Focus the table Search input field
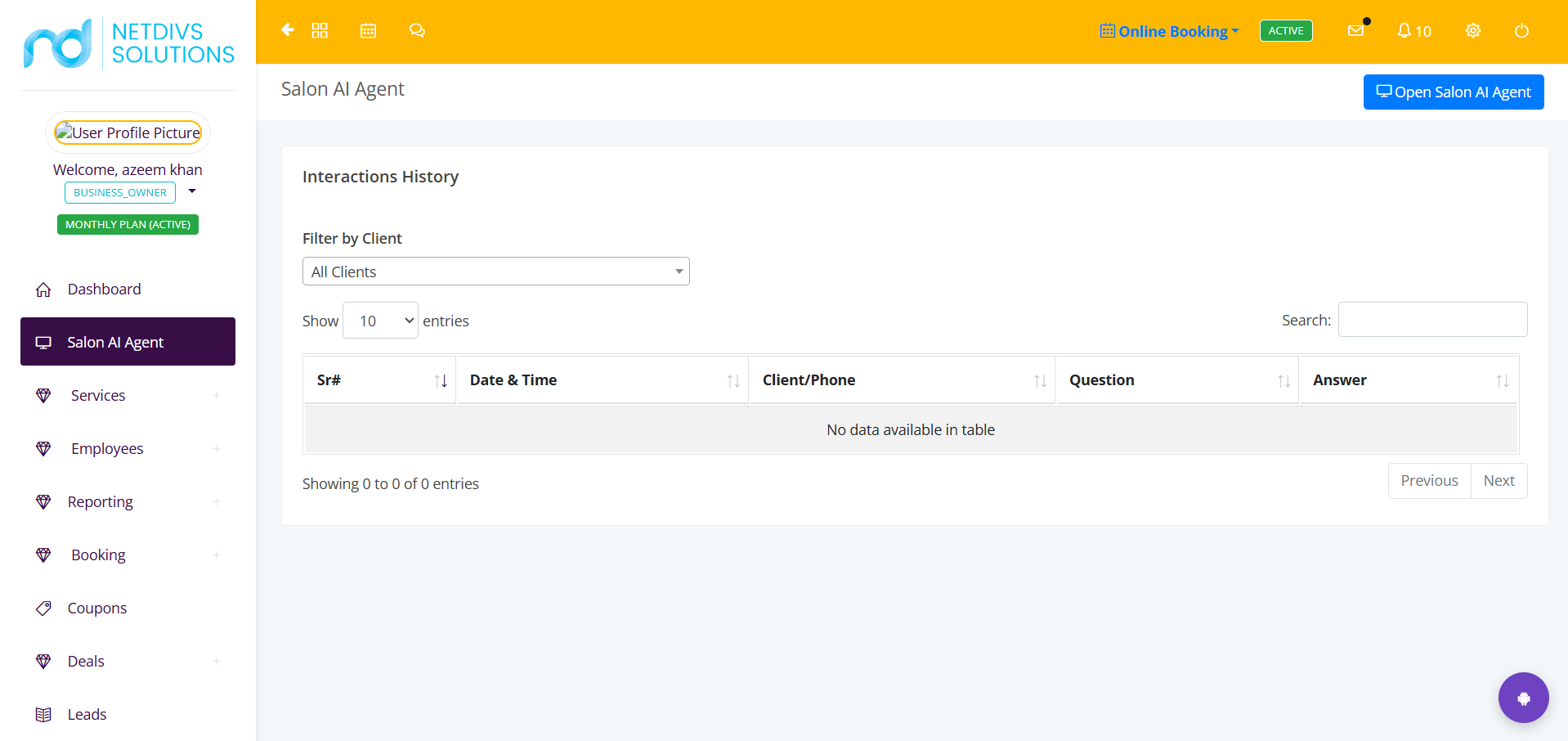The height and width of the screenshot is (741, 1568). click(1432, 320)
